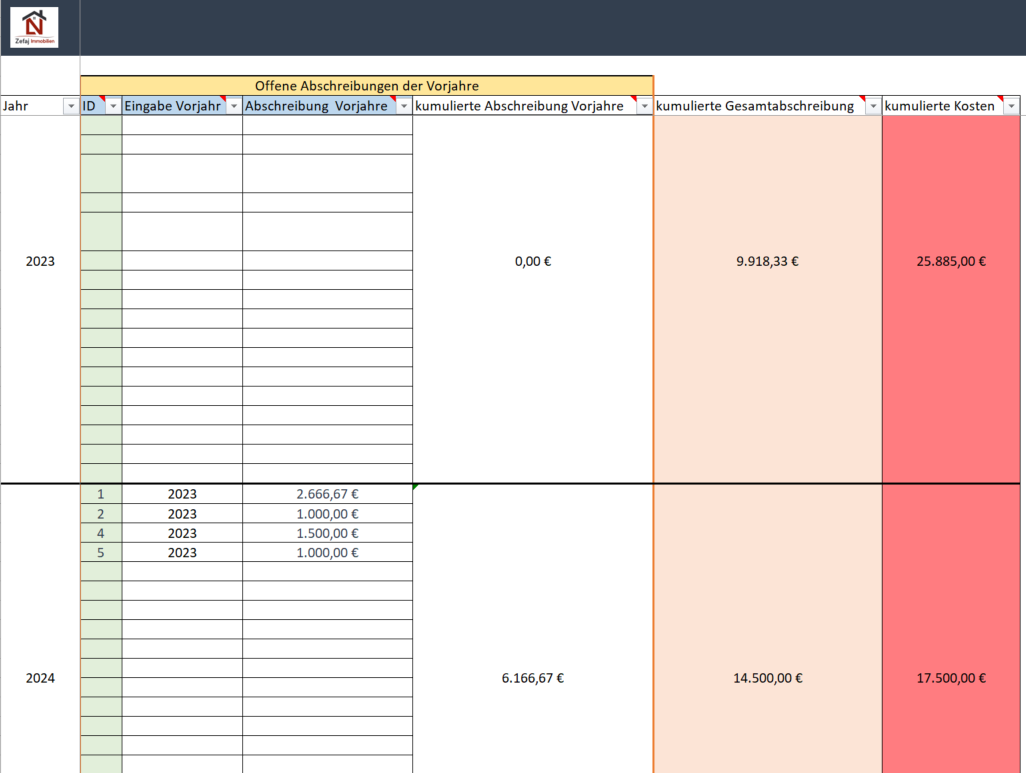Click the 9.918,33 € total depreciation cell

coord(767,262)
